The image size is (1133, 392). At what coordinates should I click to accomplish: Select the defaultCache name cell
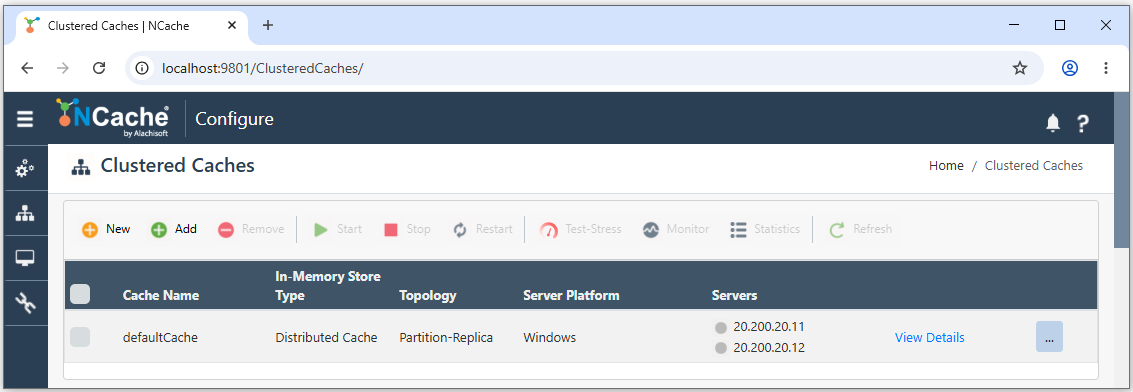coord(160,337)
